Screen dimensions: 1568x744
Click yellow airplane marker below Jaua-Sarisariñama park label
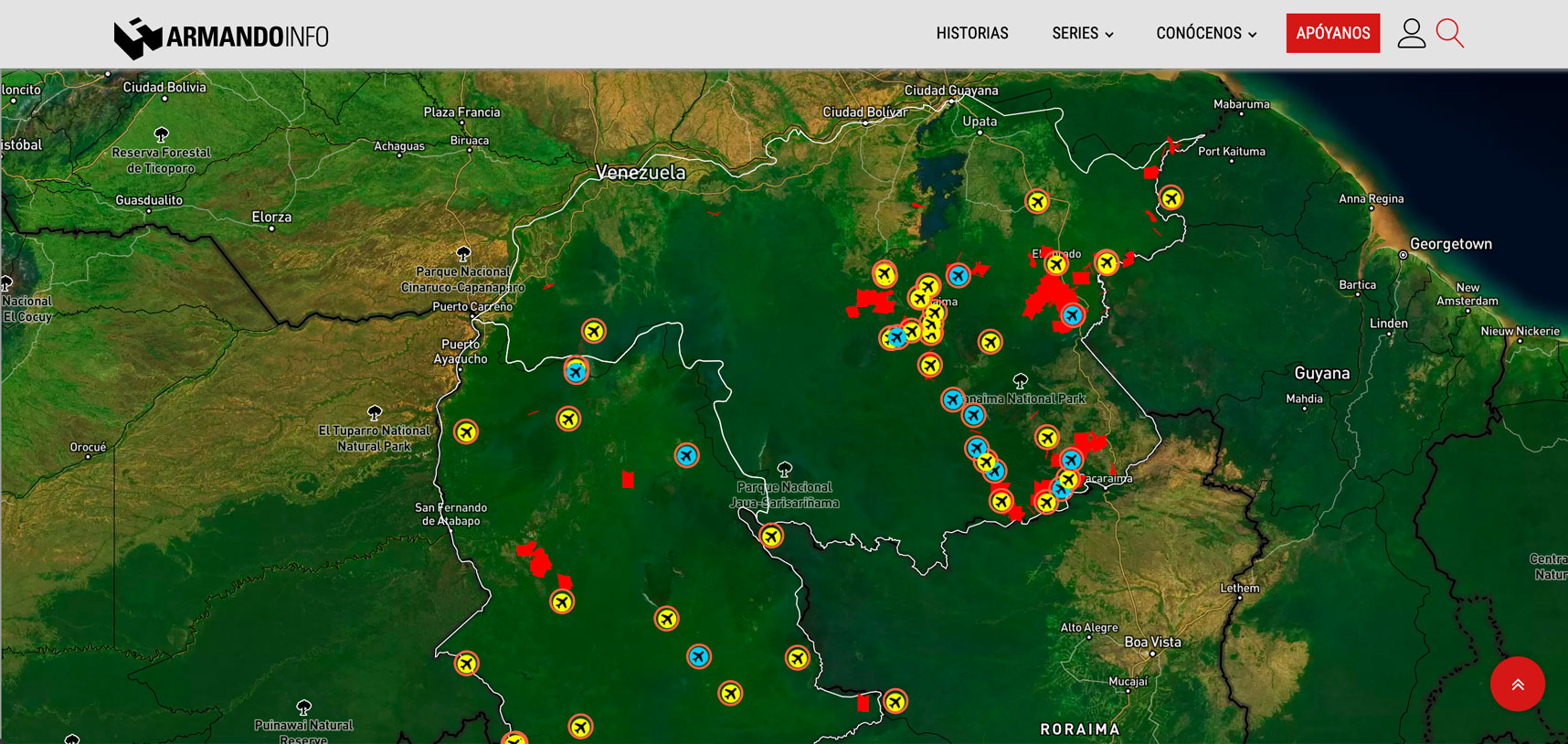click(x=771, y=536)
